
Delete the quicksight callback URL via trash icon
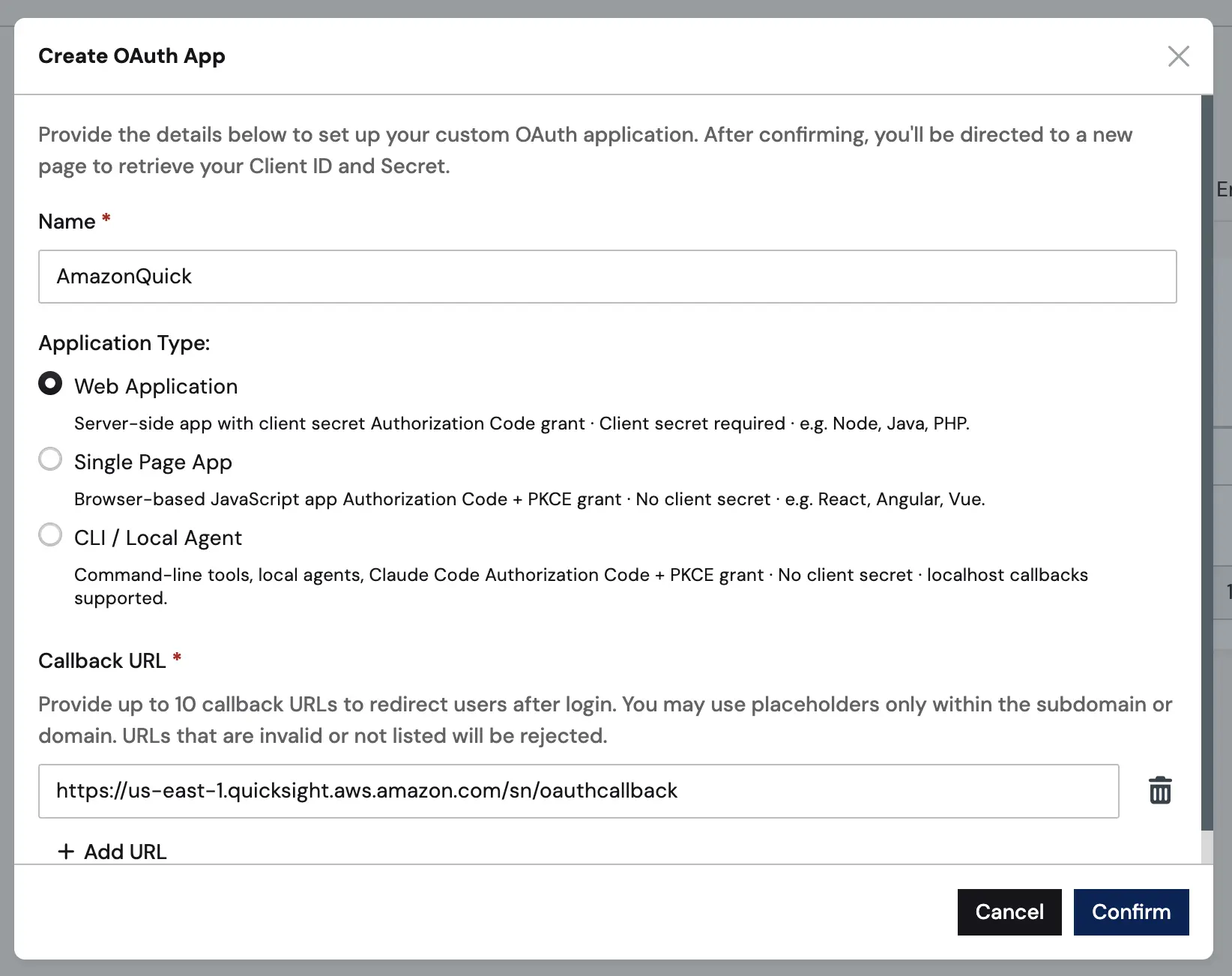pos(1160,790)
